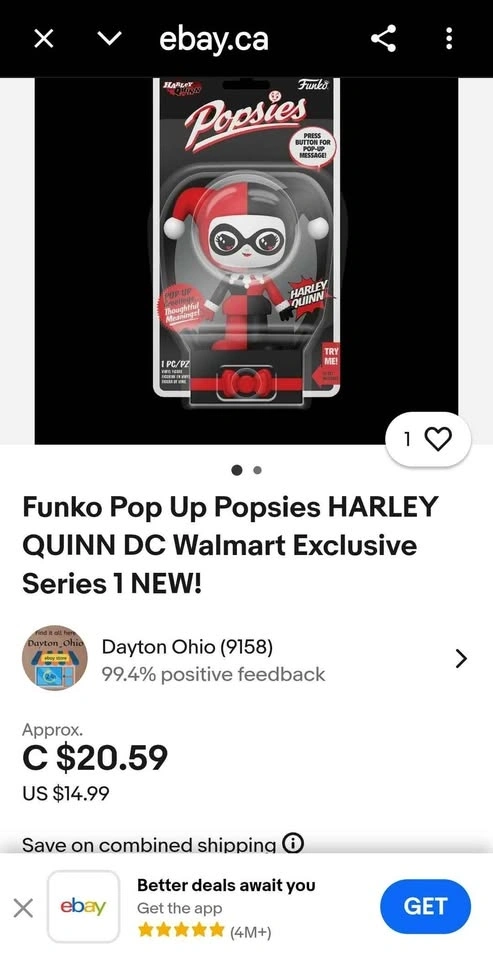Dismiss the eBay app banner
493x960 pixels.
coord(23,907)
